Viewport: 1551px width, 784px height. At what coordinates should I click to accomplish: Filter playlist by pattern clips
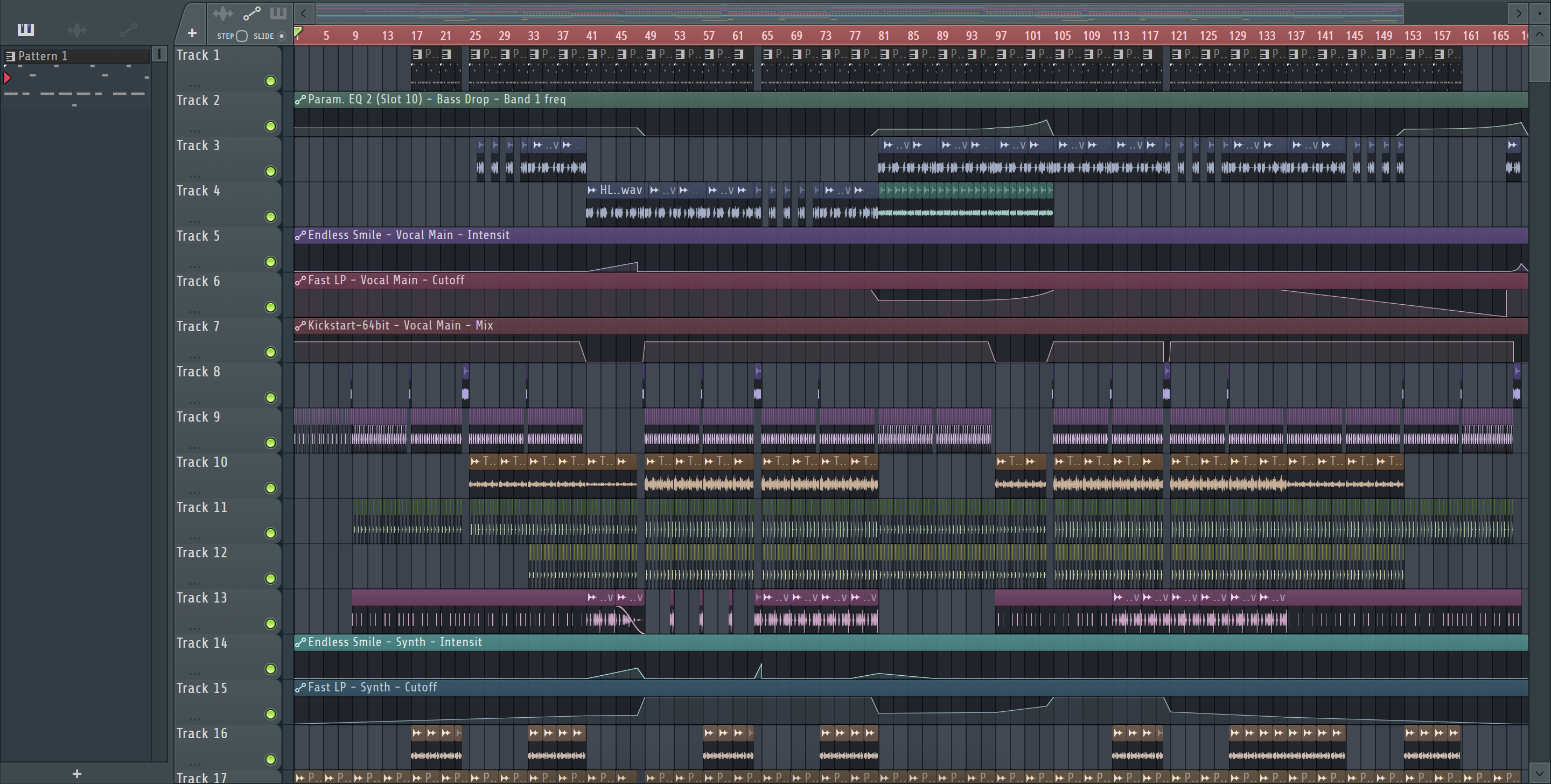click(278, 12)
